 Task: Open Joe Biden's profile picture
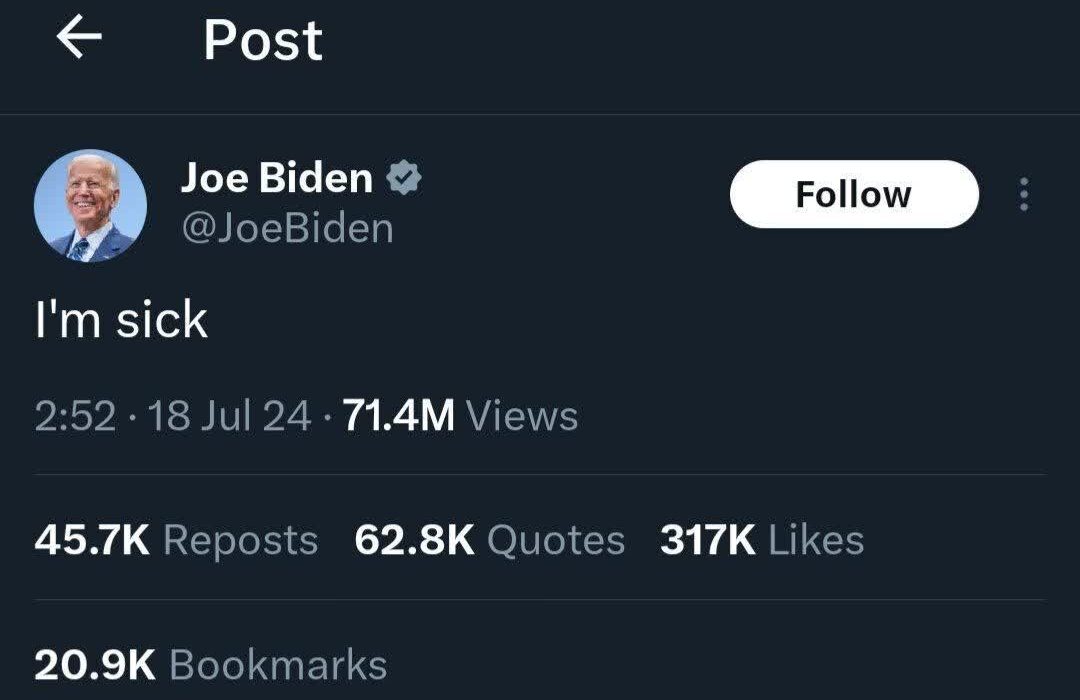click(x=90, y=206)
